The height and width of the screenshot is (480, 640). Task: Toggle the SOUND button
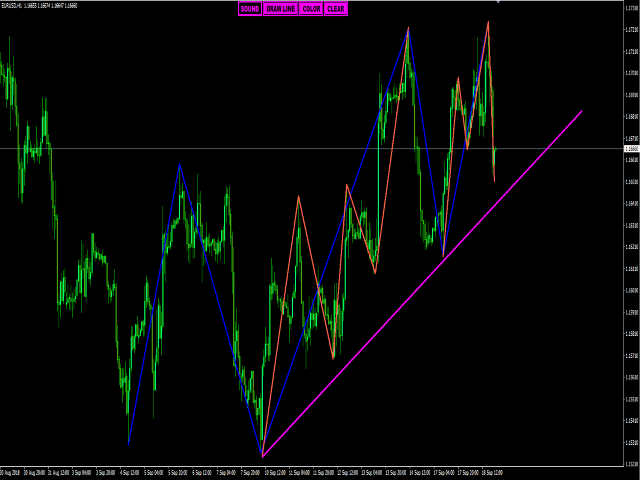[250, 9]
